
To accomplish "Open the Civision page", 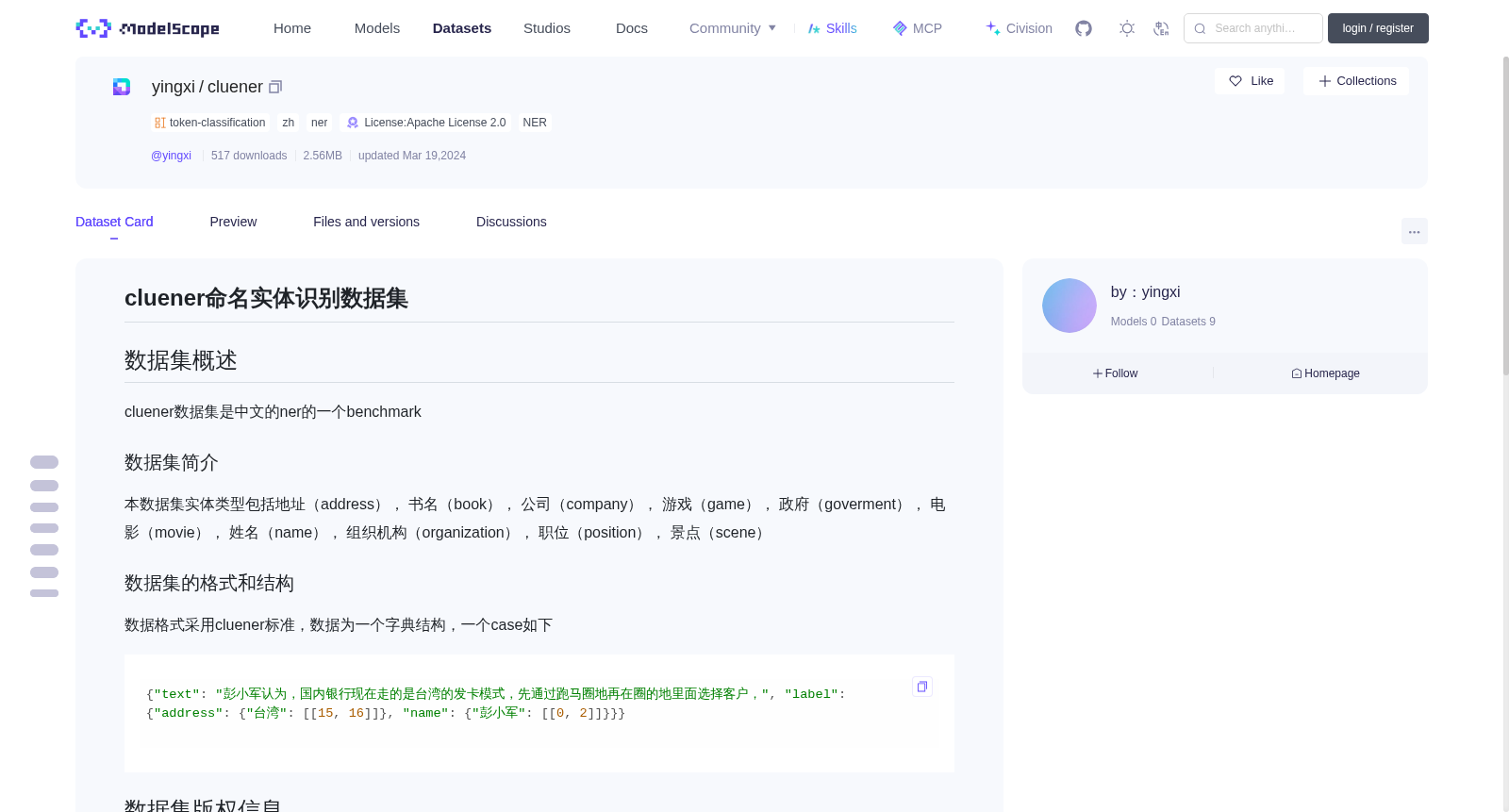I will (x=1019, y=28).
